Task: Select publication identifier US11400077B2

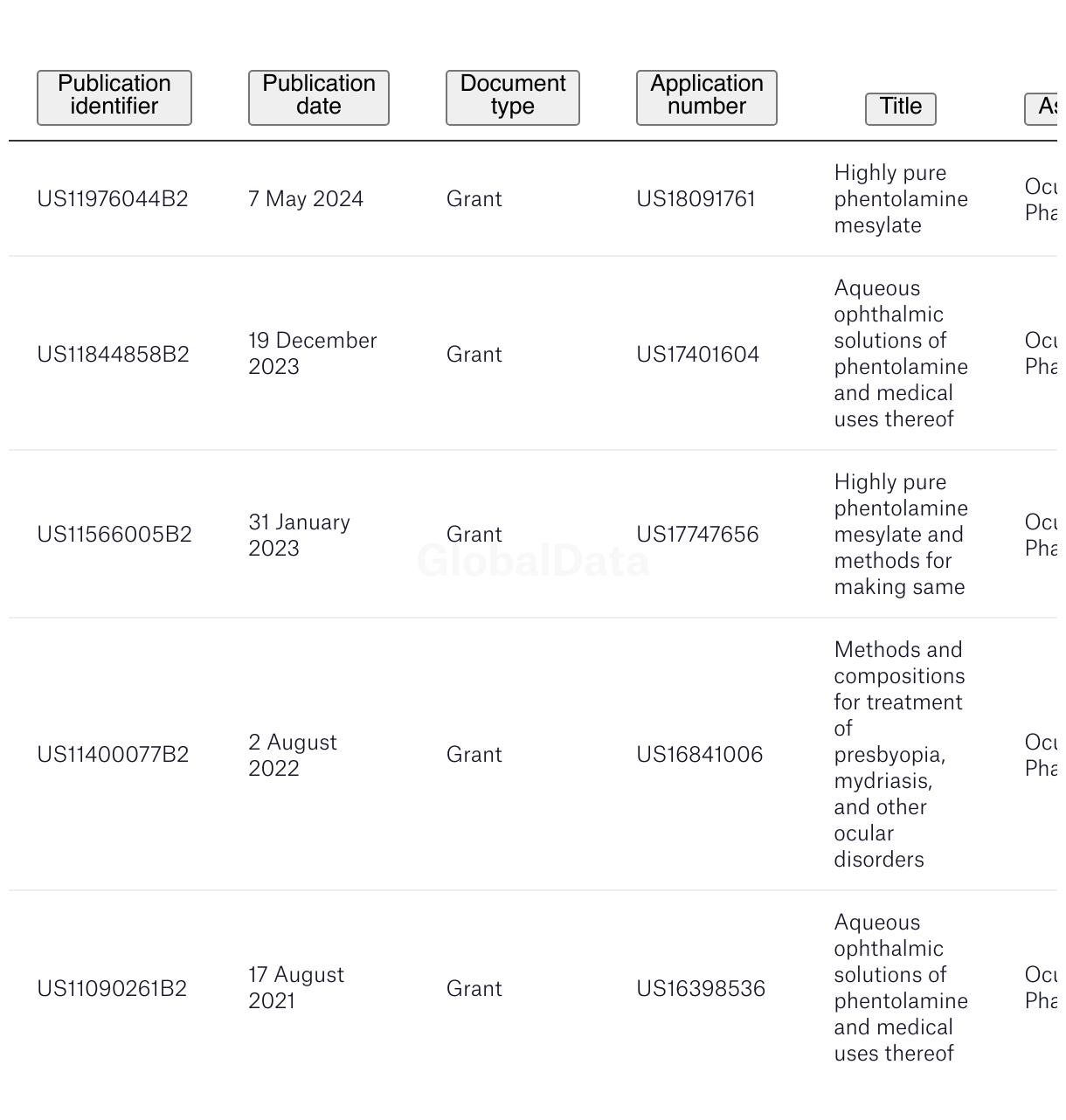Action: 113,755
